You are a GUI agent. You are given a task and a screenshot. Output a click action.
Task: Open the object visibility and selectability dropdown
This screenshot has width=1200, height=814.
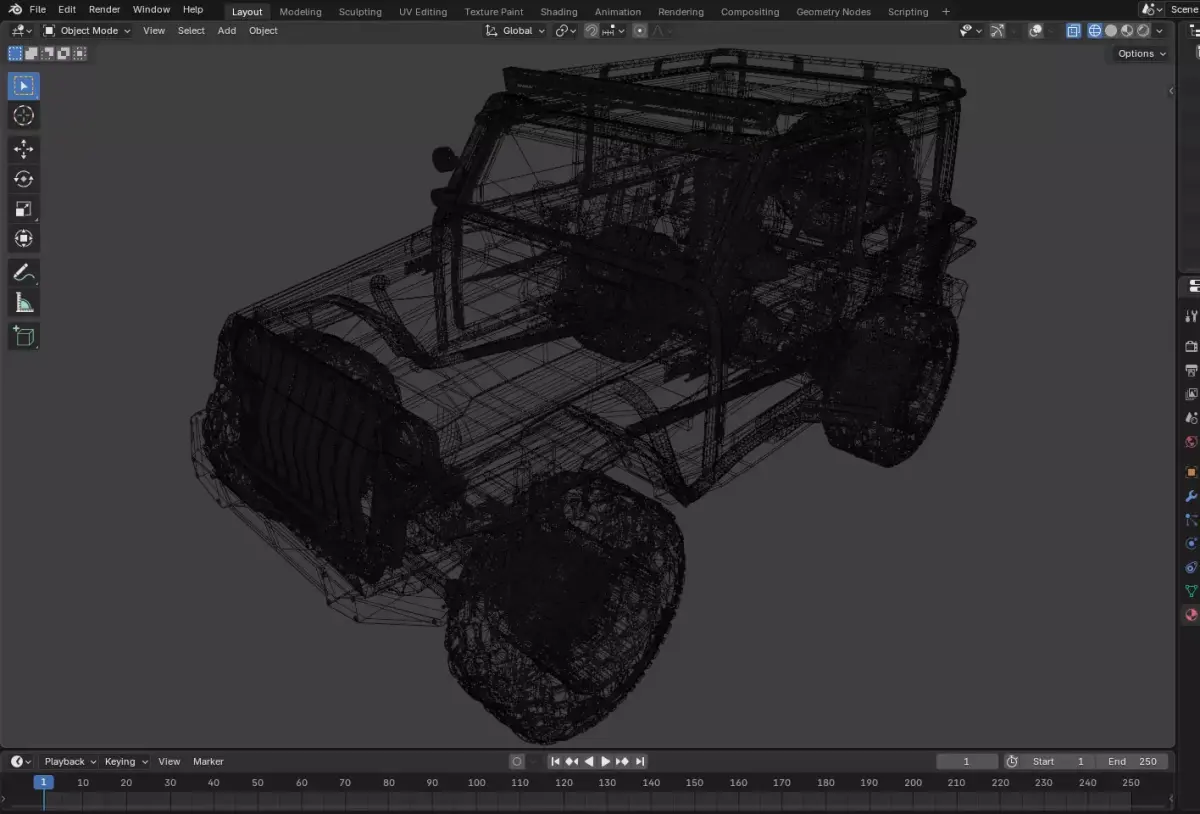pyautogui.click(x=970, y=31)
